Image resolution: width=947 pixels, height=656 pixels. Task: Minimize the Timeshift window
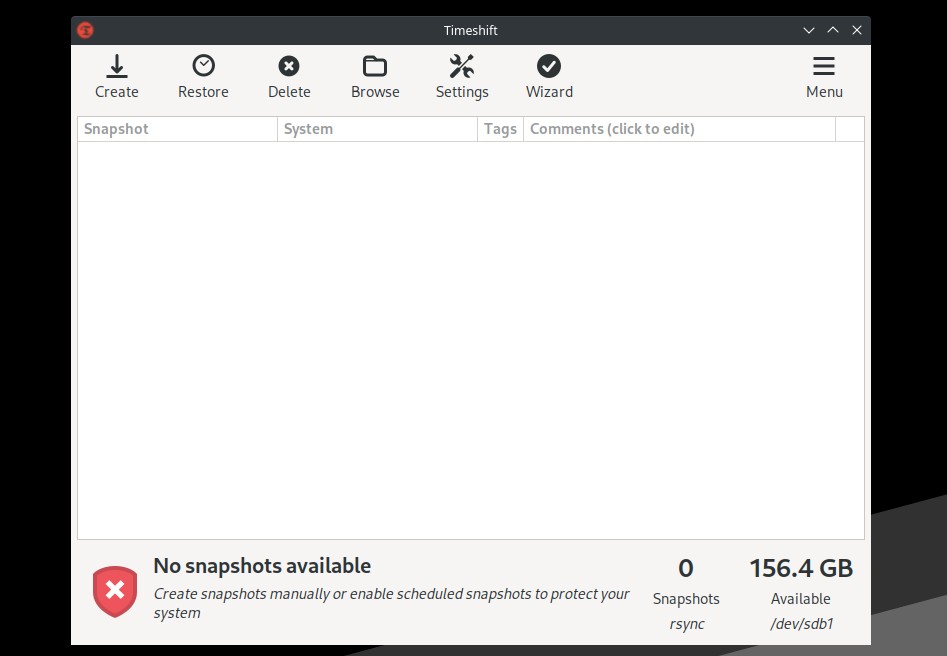(809, 30)
